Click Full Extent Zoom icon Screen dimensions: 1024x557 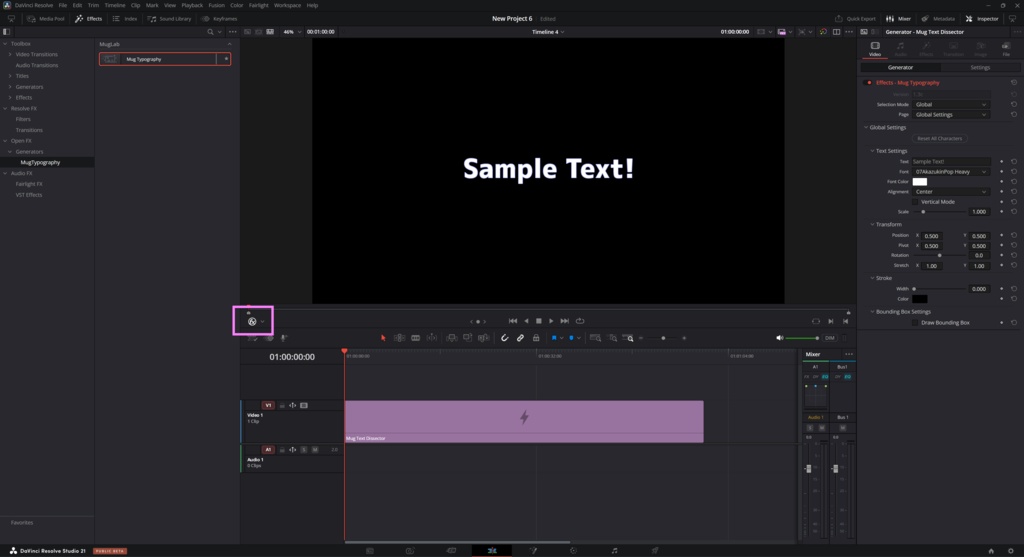click(x=595, y=338)
